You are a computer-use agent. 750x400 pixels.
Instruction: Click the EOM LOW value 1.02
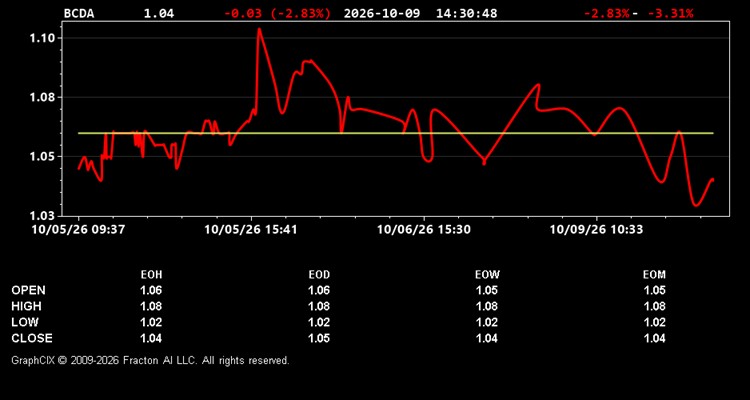(654, 322)
